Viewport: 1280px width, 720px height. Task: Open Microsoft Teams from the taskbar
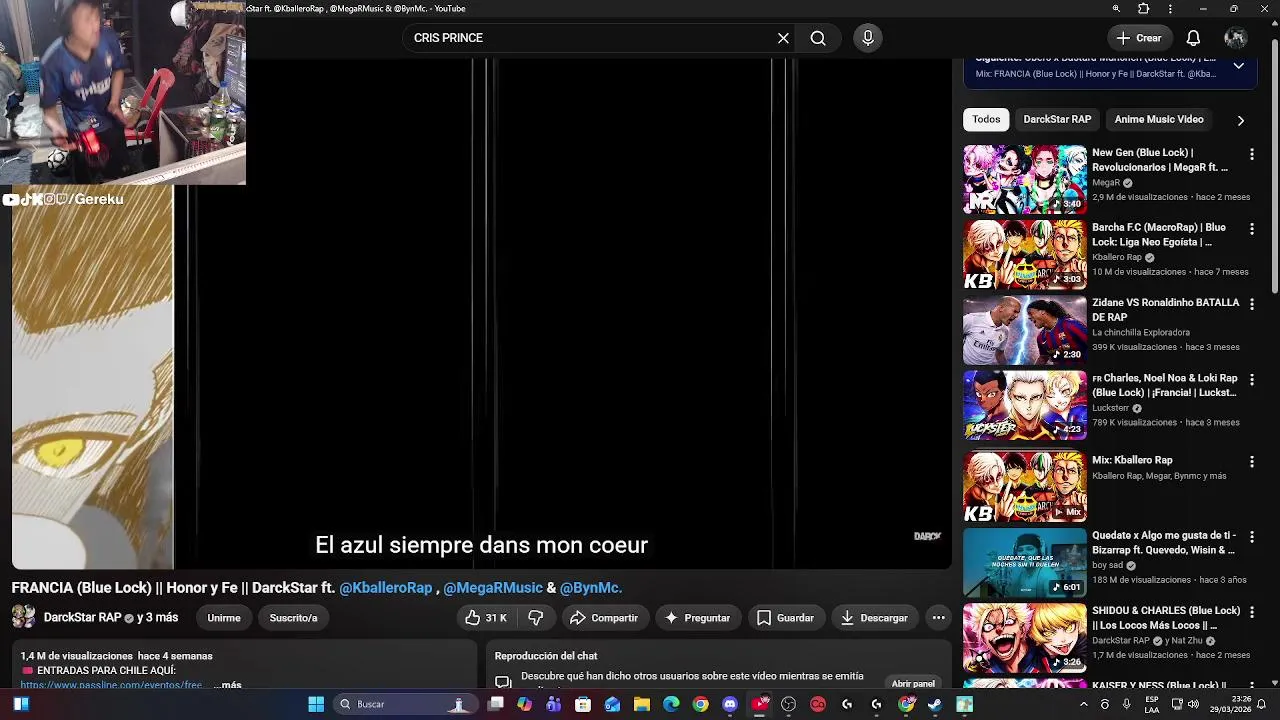tap(554, 704)
